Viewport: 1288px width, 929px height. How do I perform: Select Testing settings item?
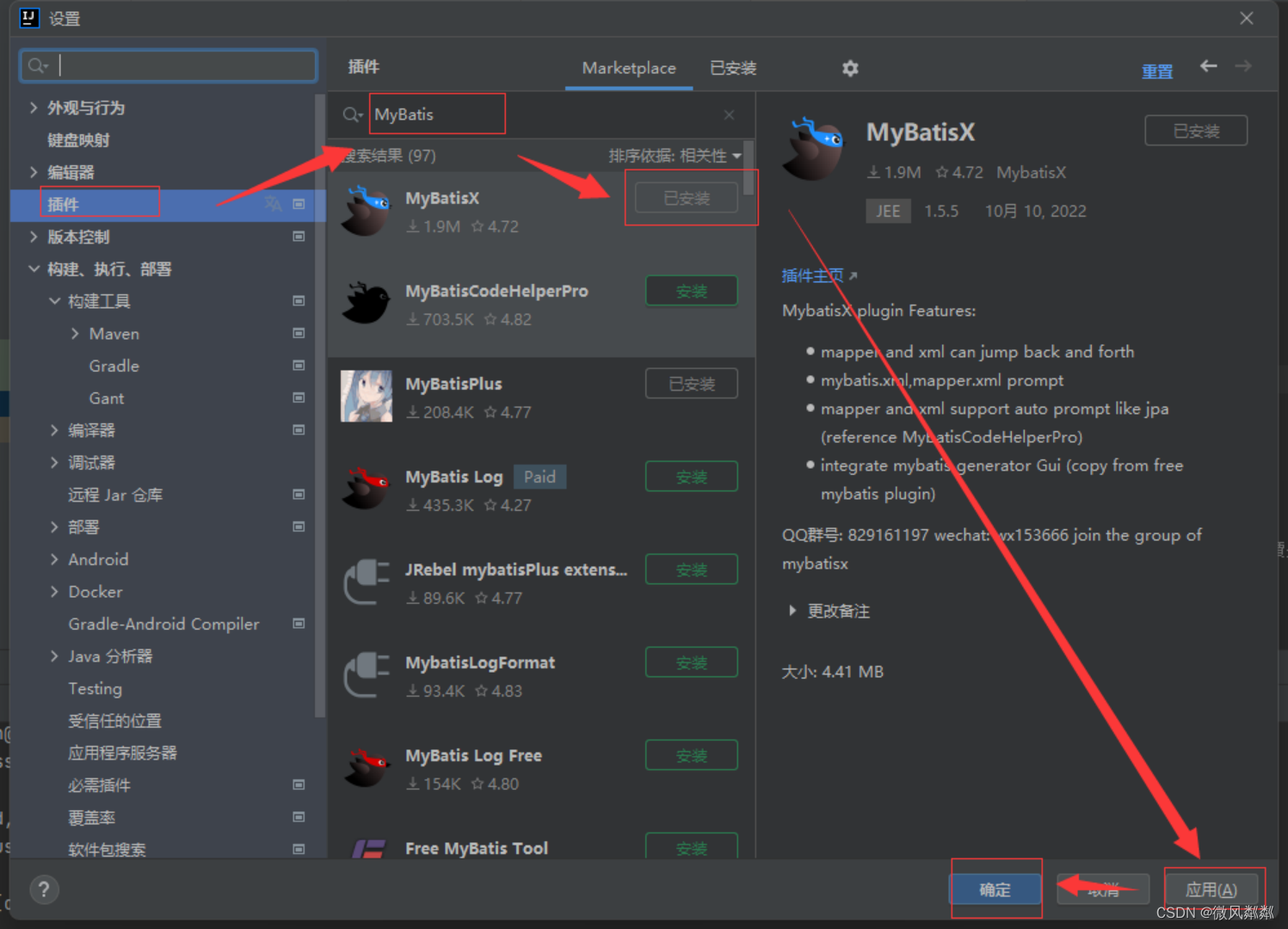point(95,688)
